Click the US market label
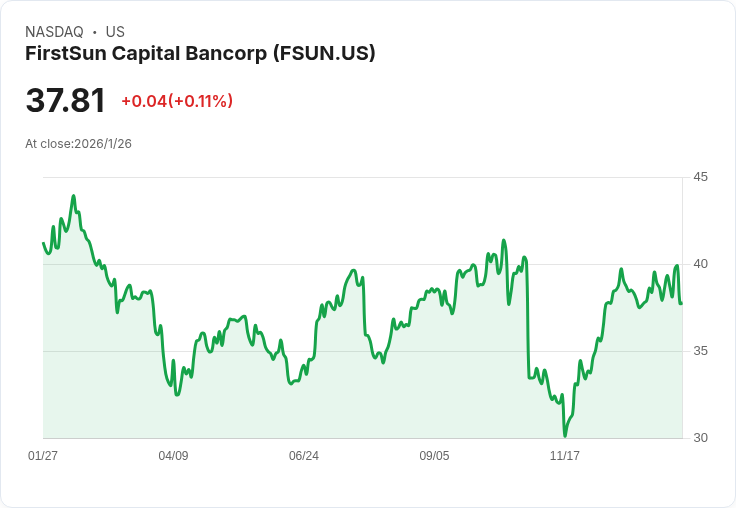736x508 pixels. coord(115,32)
